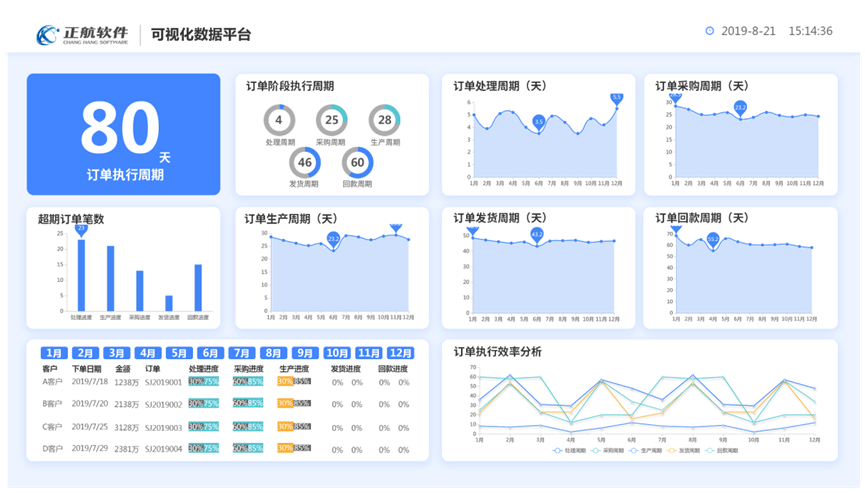
Task: Click the clock icon beside the date
Action: tap(710, 31)
